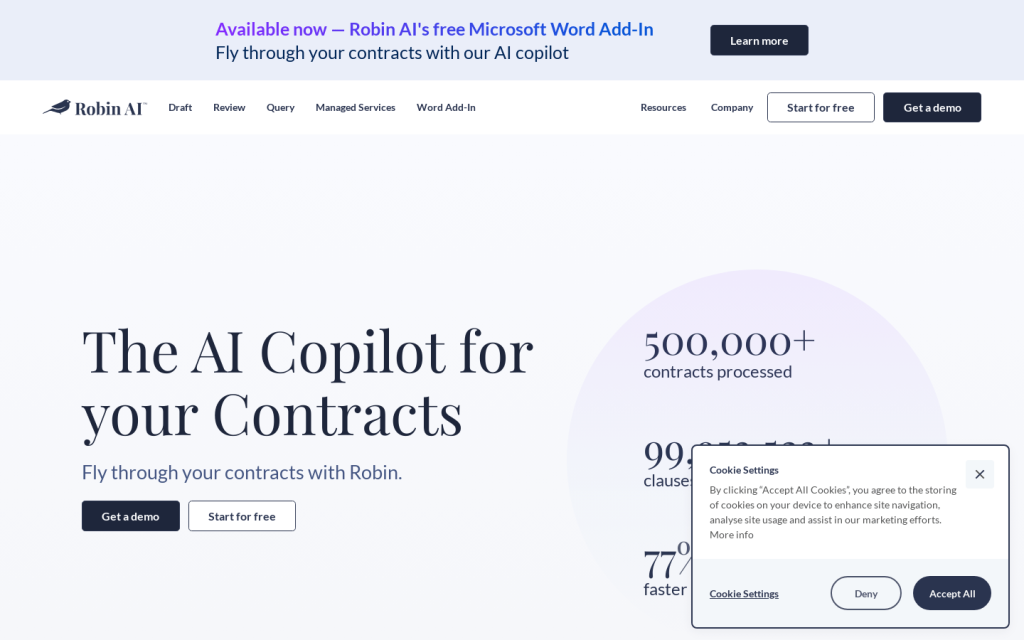1024x640 pixels.
Task: Select Query in the navigation bar
Action: (x=280, y=107)
